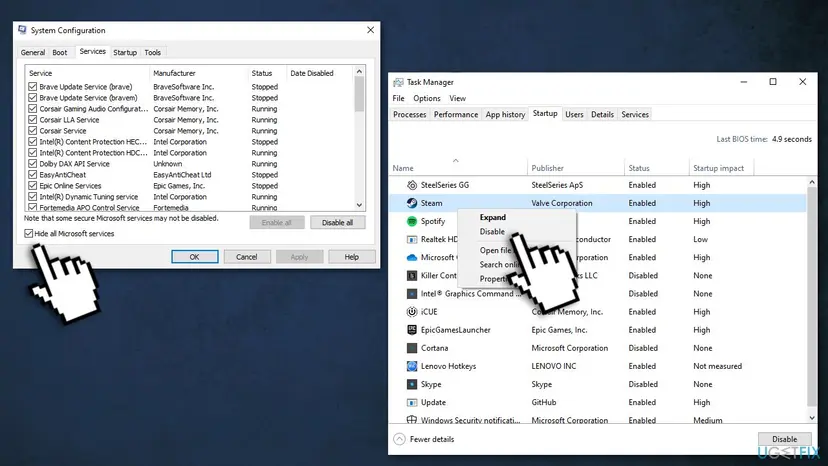Switch to the Processes tab
828x466 pixels.
(x=409, y=115)
